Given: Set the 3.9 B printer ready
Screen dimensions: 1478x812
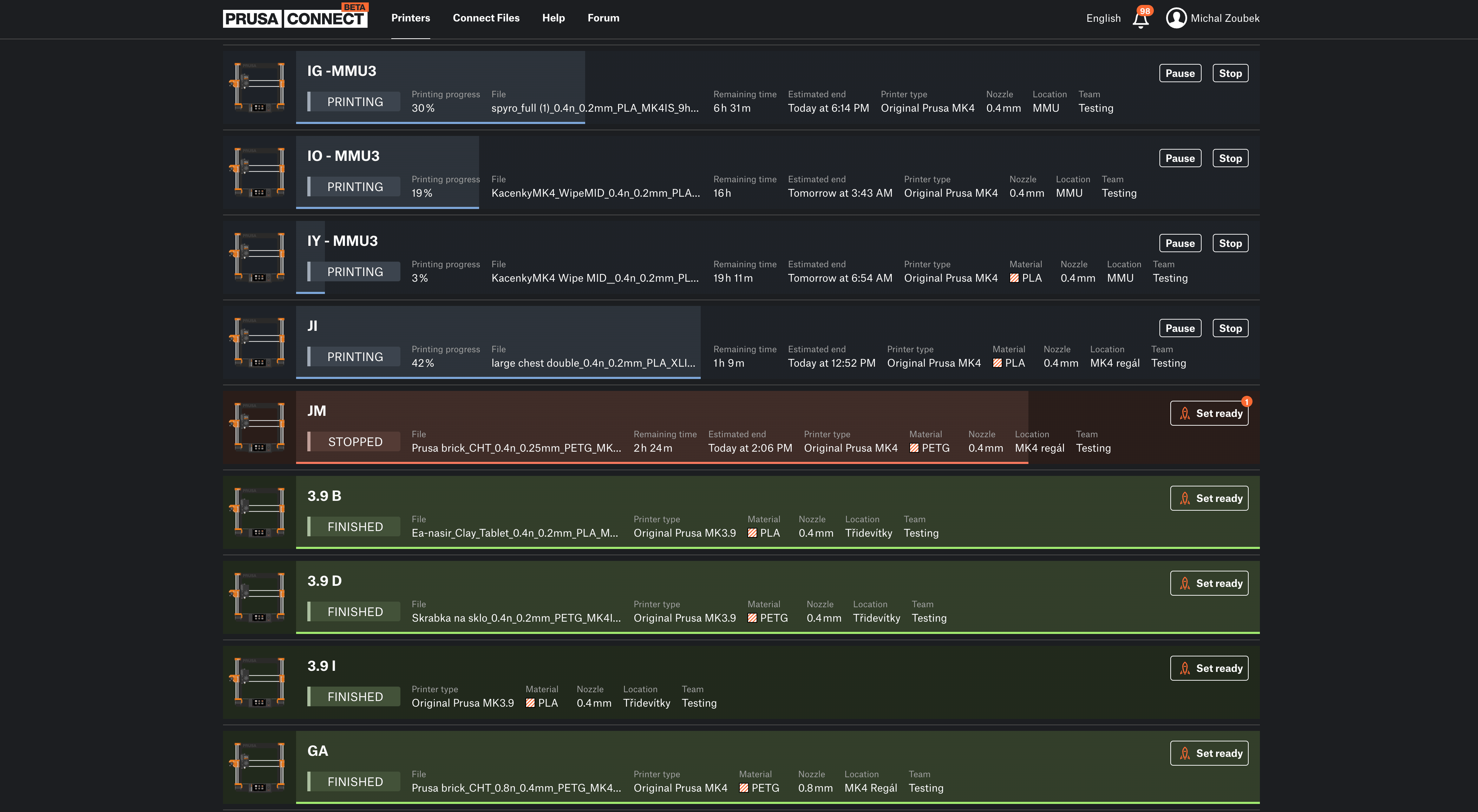Looking at the screenshot, I should [x=1209, y=498].
